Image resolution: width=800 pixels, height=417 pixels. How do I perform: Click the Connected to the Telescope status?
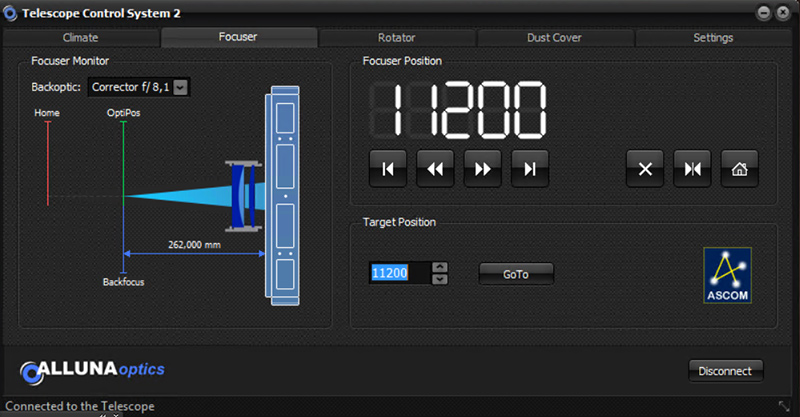pyautogui.click(x=80, y=406)
